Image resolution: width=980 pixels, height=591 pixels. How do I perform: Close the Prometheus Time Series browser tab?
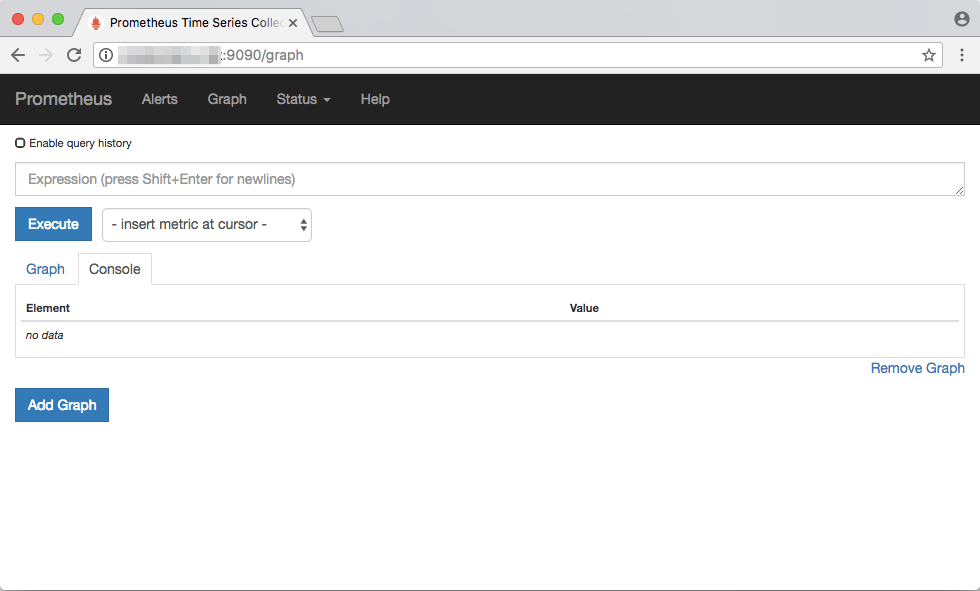click(x=292, y=22)
